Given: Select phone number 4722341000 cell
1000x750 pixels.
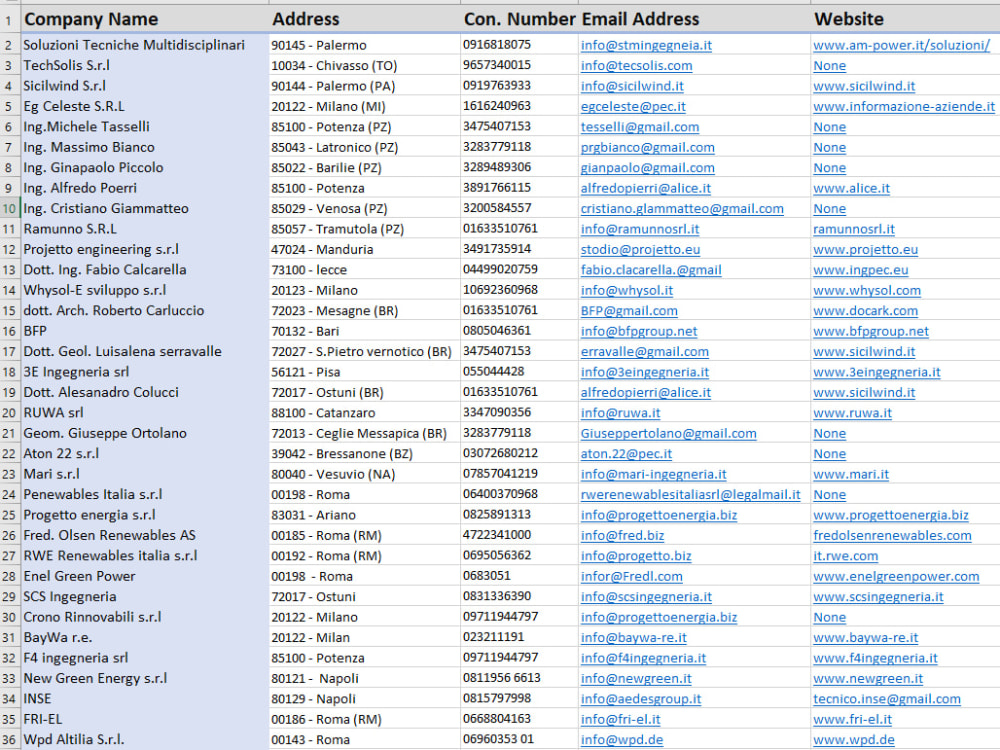Looking at the screenshot, I should (x=519, y=535).
